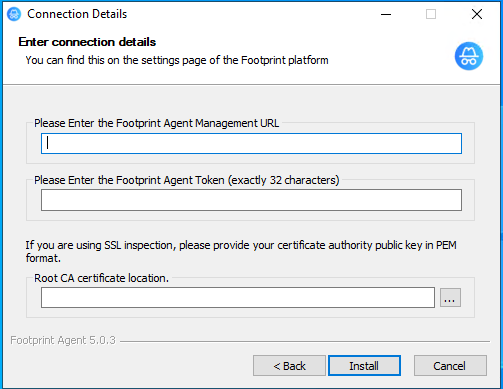The width and height of the screenshot is (503, 389).
Task: Click the 'Connection Details' window title
Action: point(77,14)
